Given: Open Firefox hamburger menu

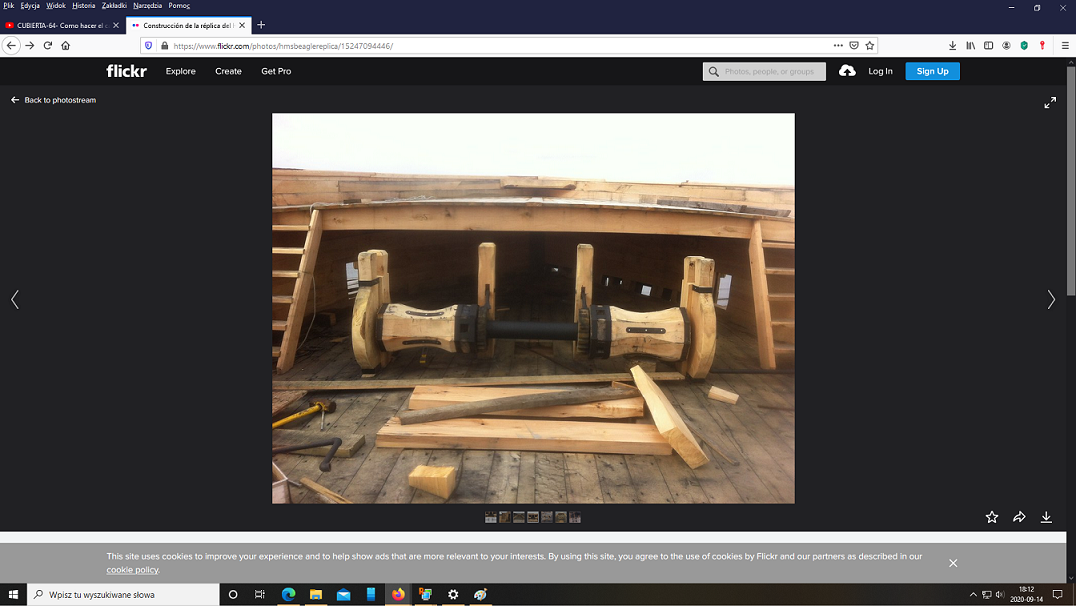Looking at the screenshot, I should pos(1065,45).
